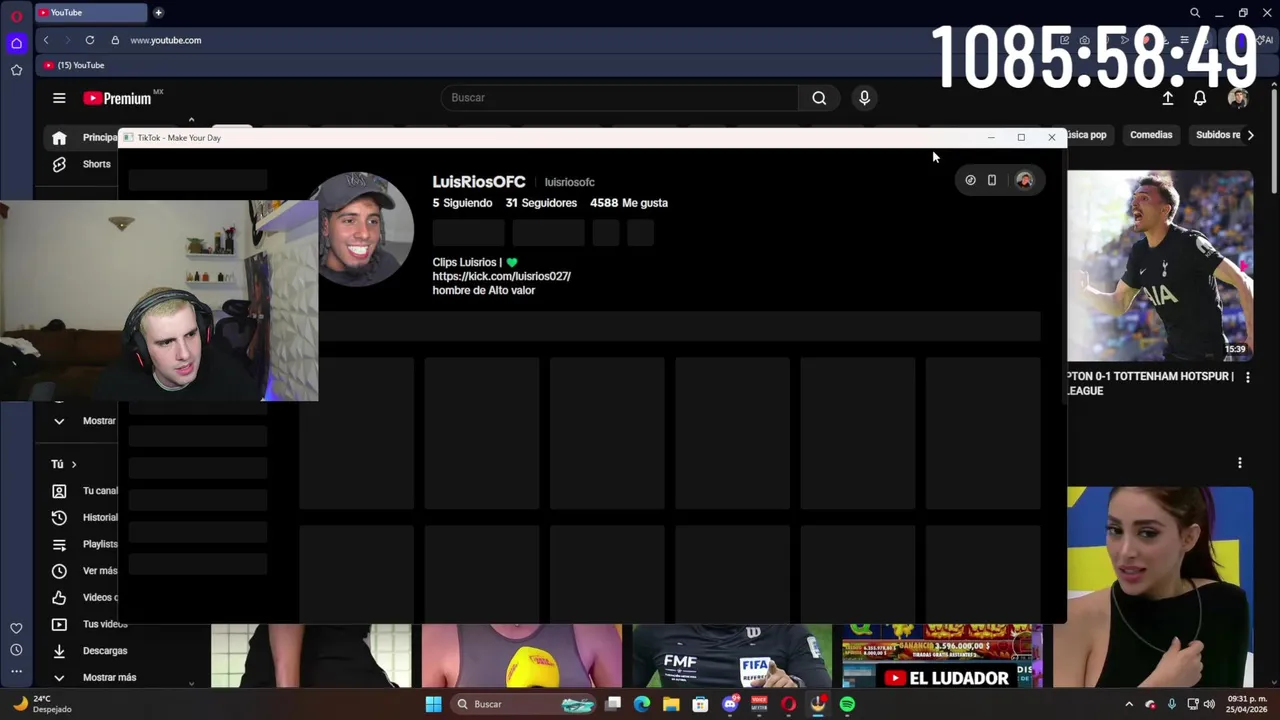
Task: Open Discord from the taskbar
Action: coord(730,704)
